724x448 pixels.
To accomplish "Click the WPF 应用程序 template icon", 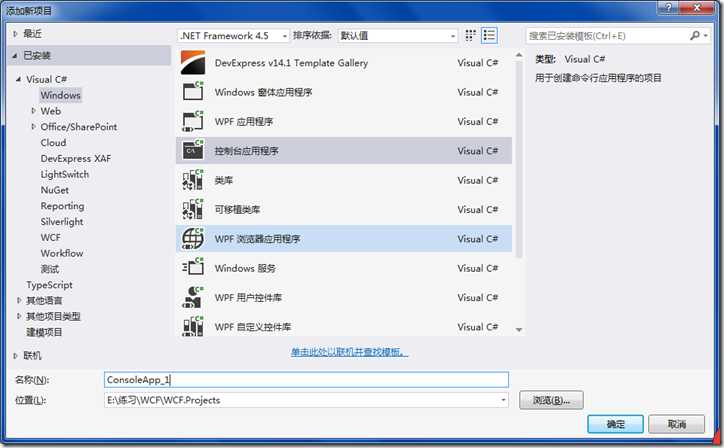I will (x=193, y=121).
